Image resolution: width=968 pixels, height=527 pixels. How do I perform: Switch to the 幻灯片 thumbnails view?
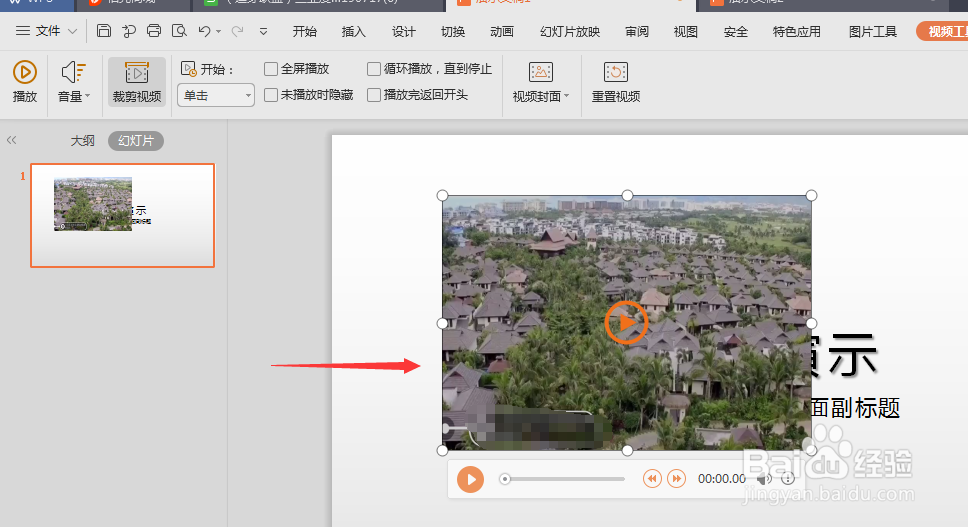click(x=136, y=141)
